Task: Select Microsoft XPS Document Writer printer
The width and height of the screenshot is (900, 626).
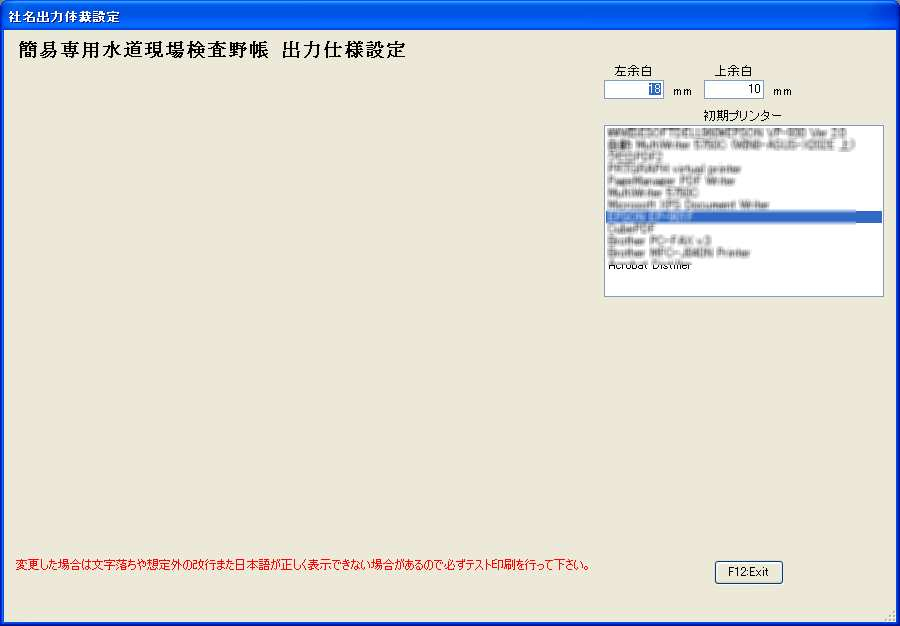Action: click(x=688, y=205)
